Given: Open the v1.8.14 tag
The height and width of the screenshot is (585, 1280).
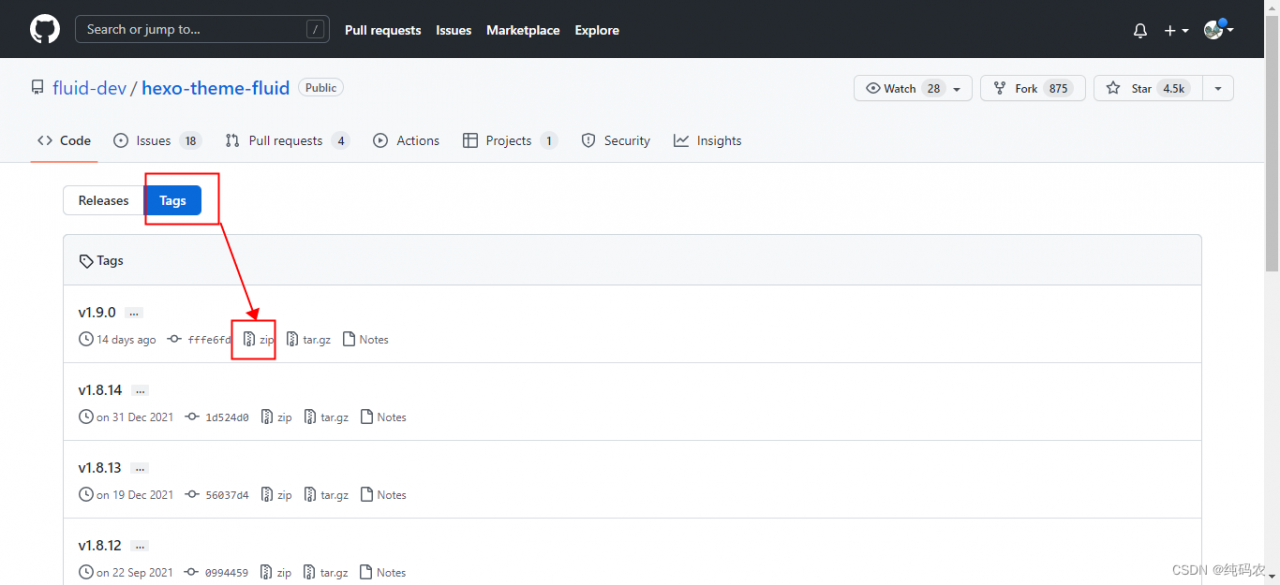Looking at the screenshot, I should click(100, 390).
